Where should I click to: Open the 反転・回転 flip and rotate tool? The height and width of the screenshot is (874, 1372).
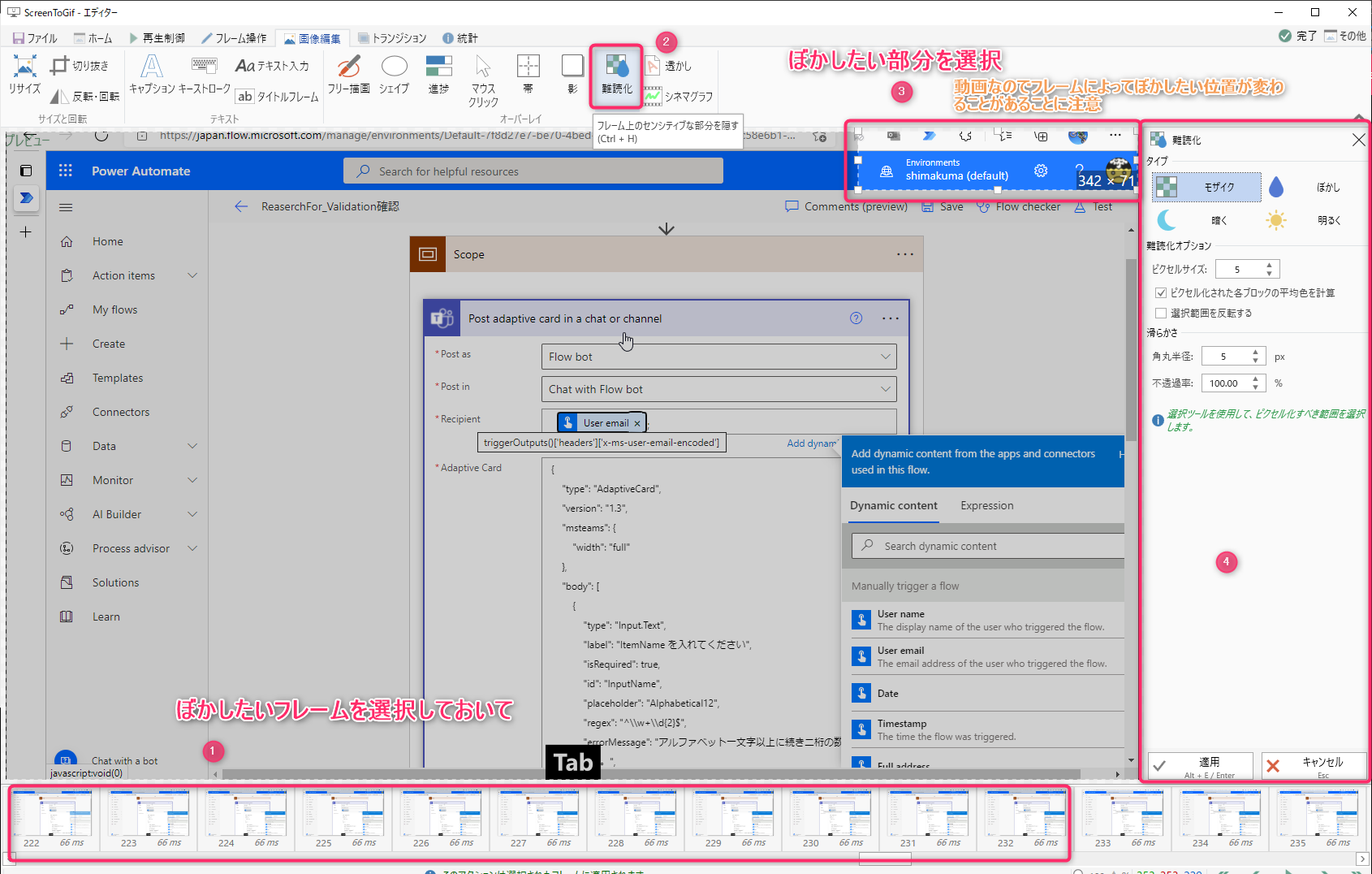[84, 97]
